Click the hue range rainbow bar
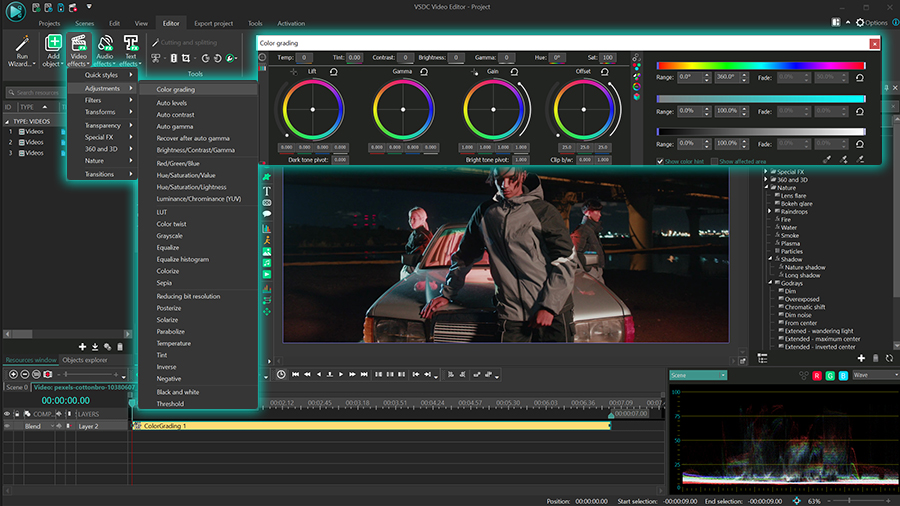This screenshot has height=506, width=900. [x=761, y=66]
